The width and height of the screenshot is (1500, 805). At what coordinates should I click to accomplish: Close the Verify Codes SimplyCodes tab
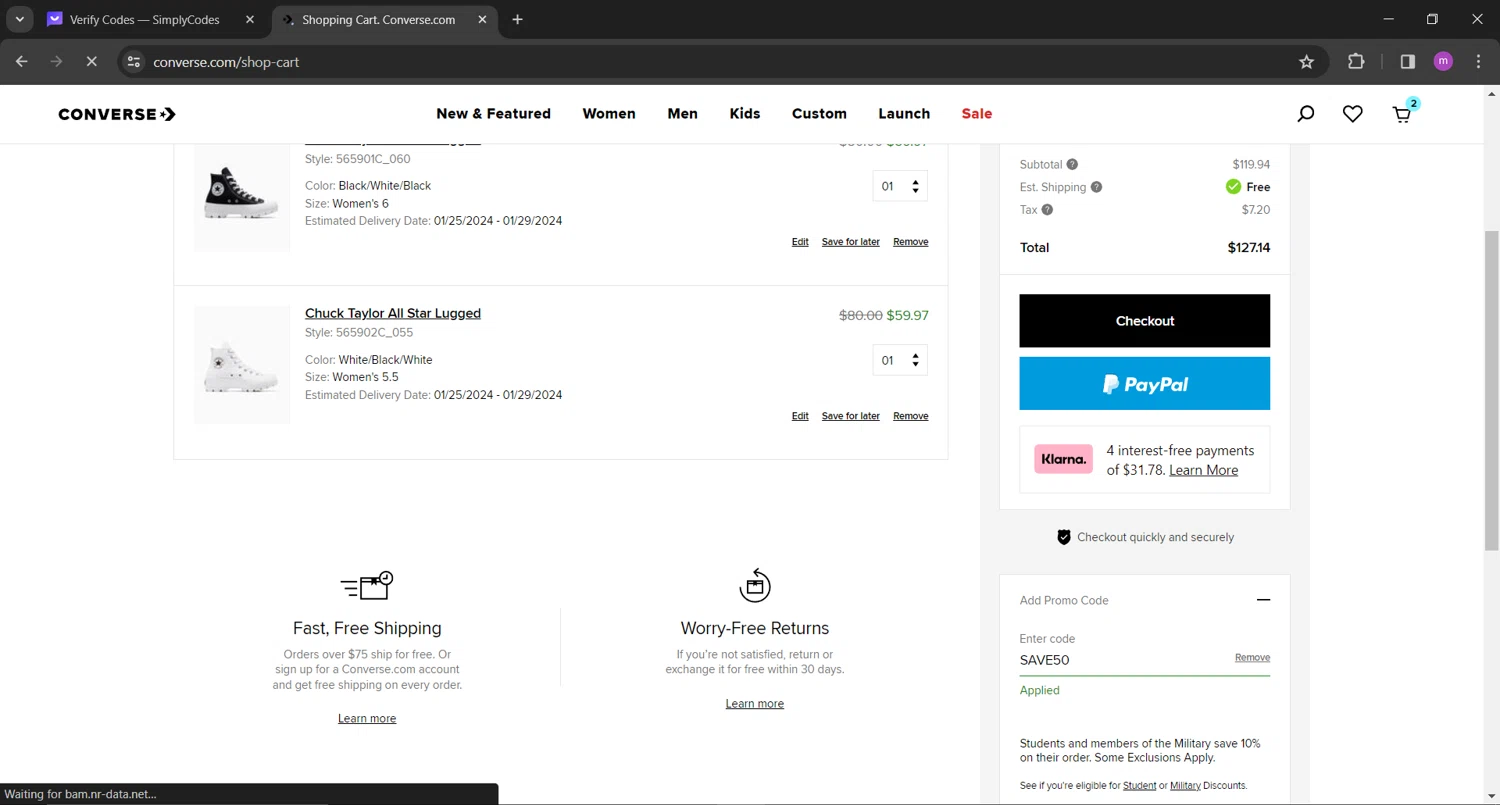pyautogui.click(x=250, y=20)
